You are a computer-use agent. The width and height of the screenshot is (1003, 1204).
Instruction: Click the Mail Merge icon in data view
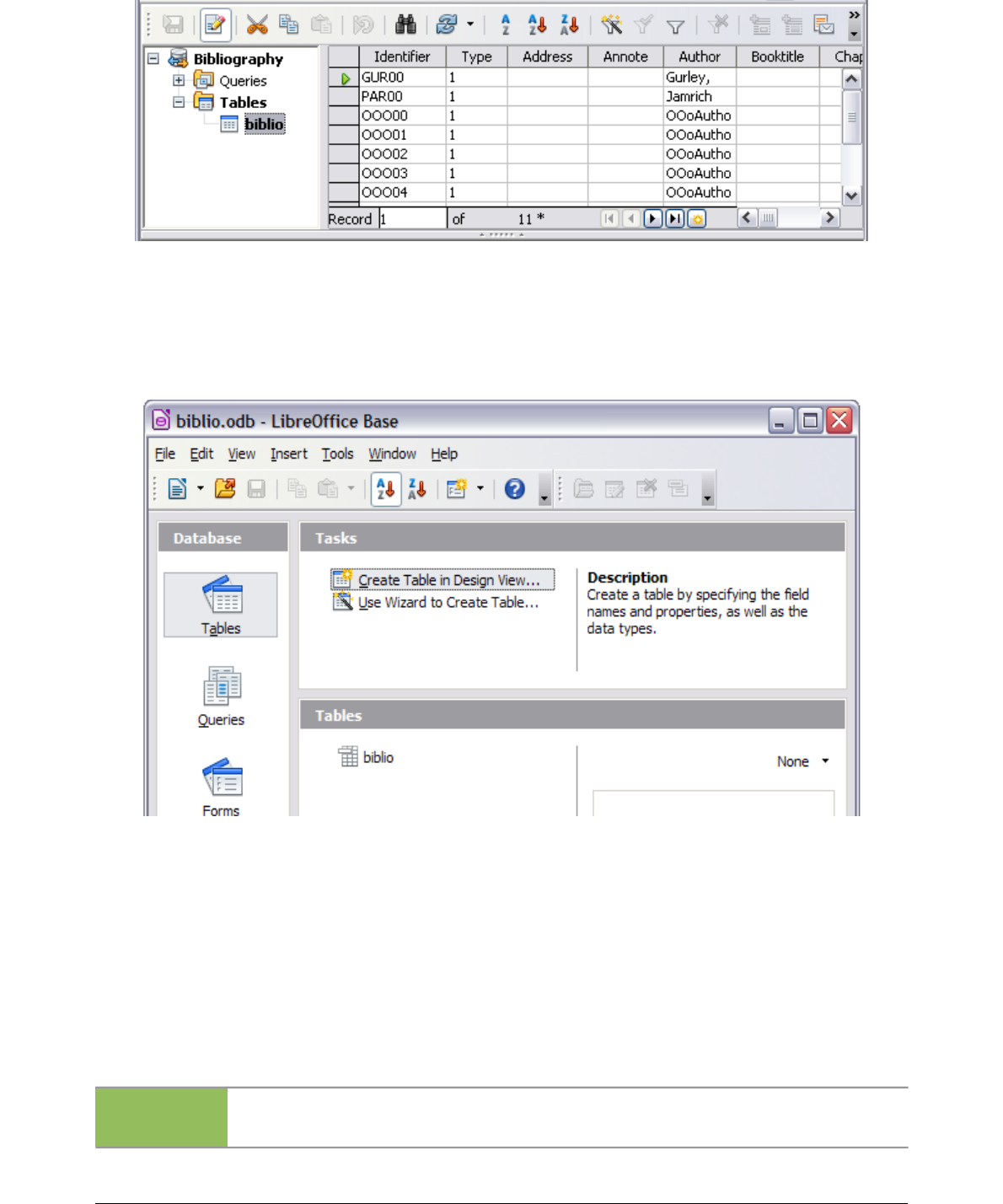pos(824,25)
